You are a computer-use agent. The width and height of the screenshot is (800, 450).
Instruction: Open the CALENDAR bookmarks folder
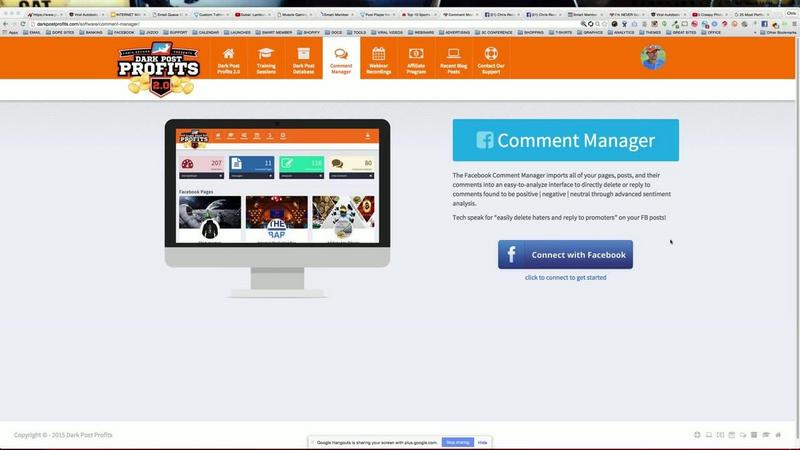206,33
